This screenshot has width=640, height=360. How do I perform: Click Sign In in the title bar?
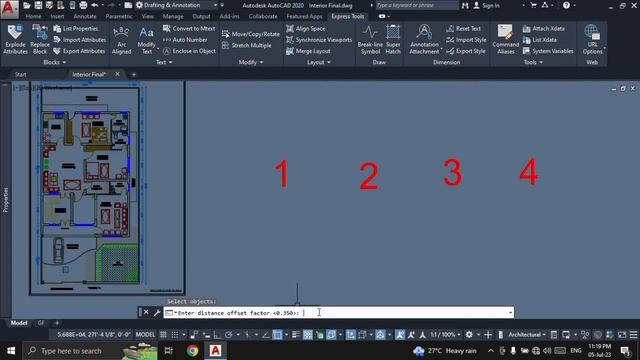[486, 5]
